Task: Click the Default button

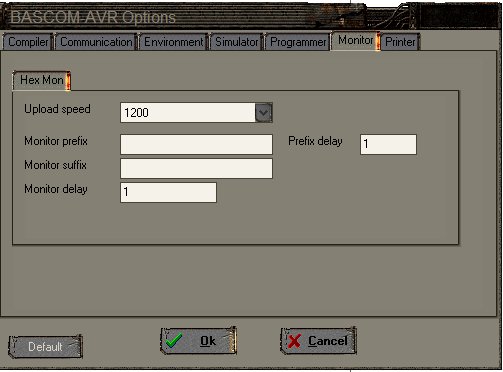Action: point(45,347)
